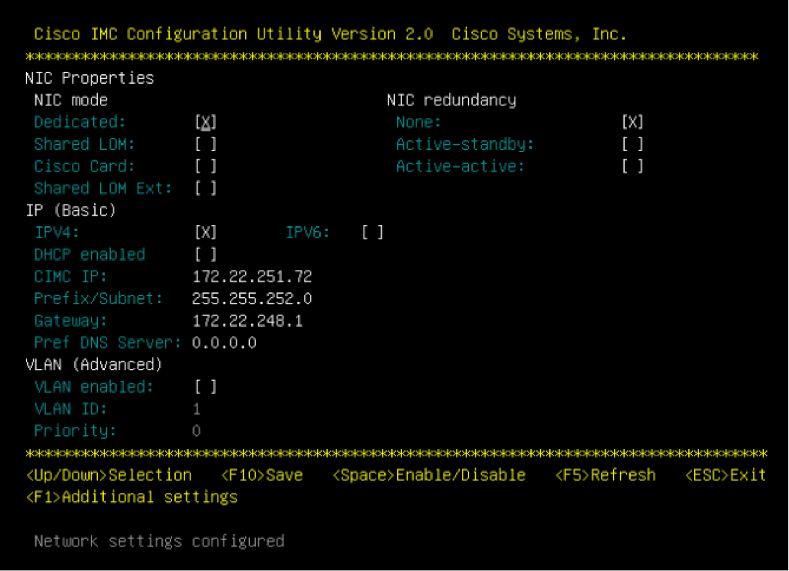
Task: Enable the Shared LOM checkbox
Action: coord(206,144)
